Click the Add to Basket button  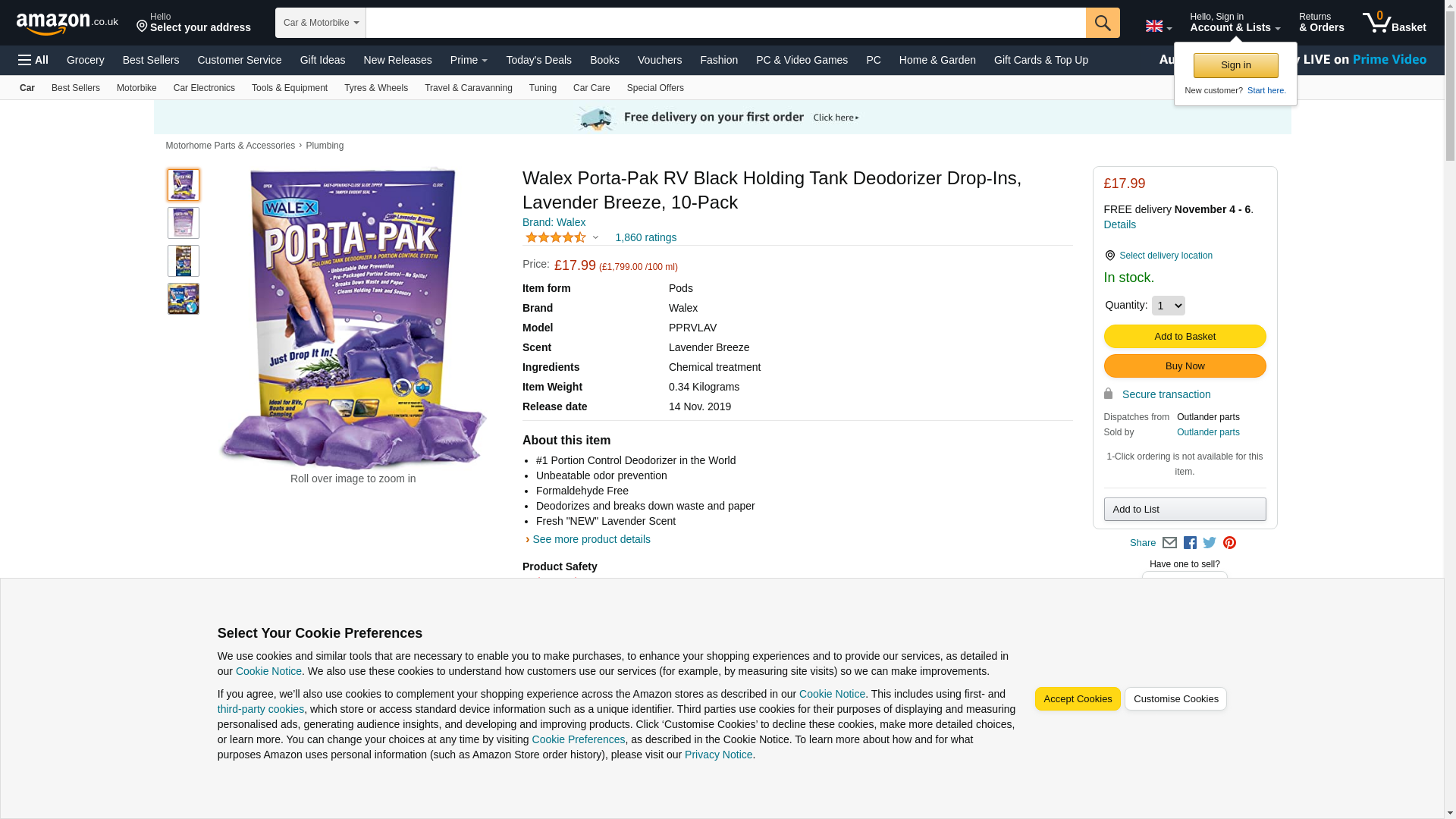click(1185, 337)
